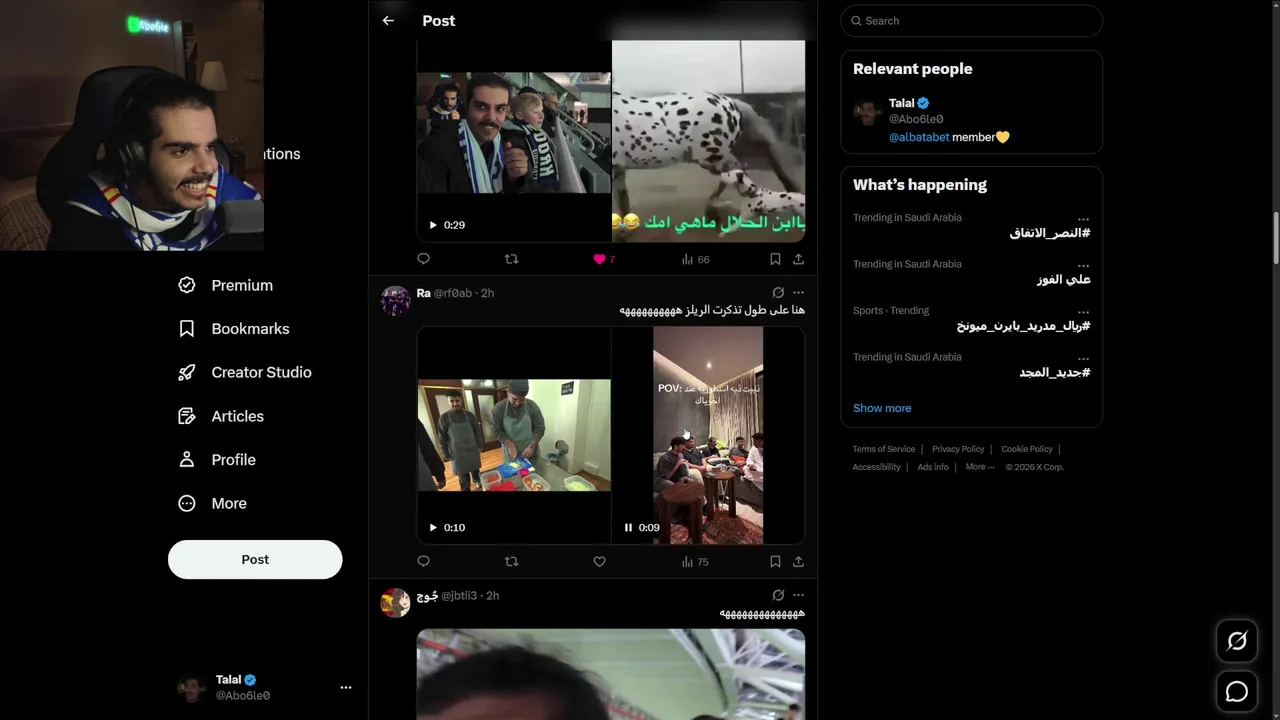Open options for the #النصر_الاتفاق trend
This screenshot has height=720, width=1280.
tap(1083, 218)
